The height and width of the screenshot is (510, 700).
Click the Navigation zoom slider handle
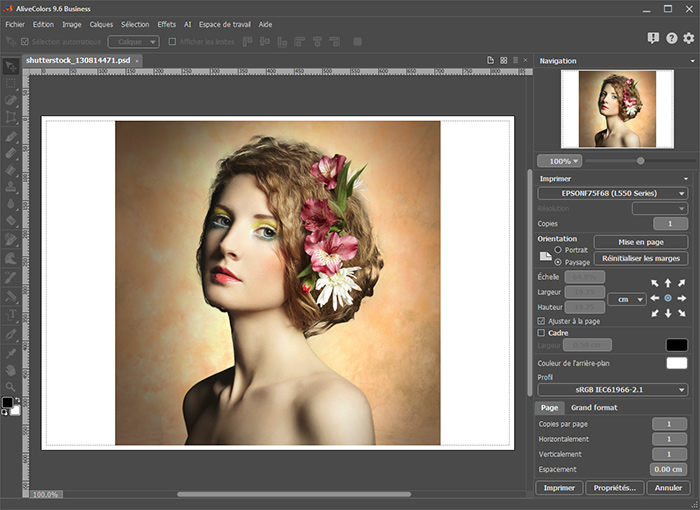click(x=641, y=161)
